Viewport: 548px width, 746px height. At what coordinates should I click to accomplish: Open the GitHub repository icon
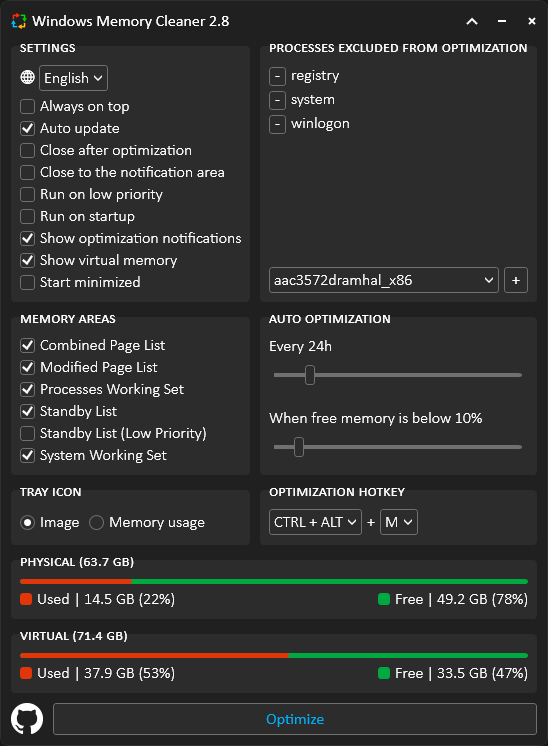(x=27, y=718)
